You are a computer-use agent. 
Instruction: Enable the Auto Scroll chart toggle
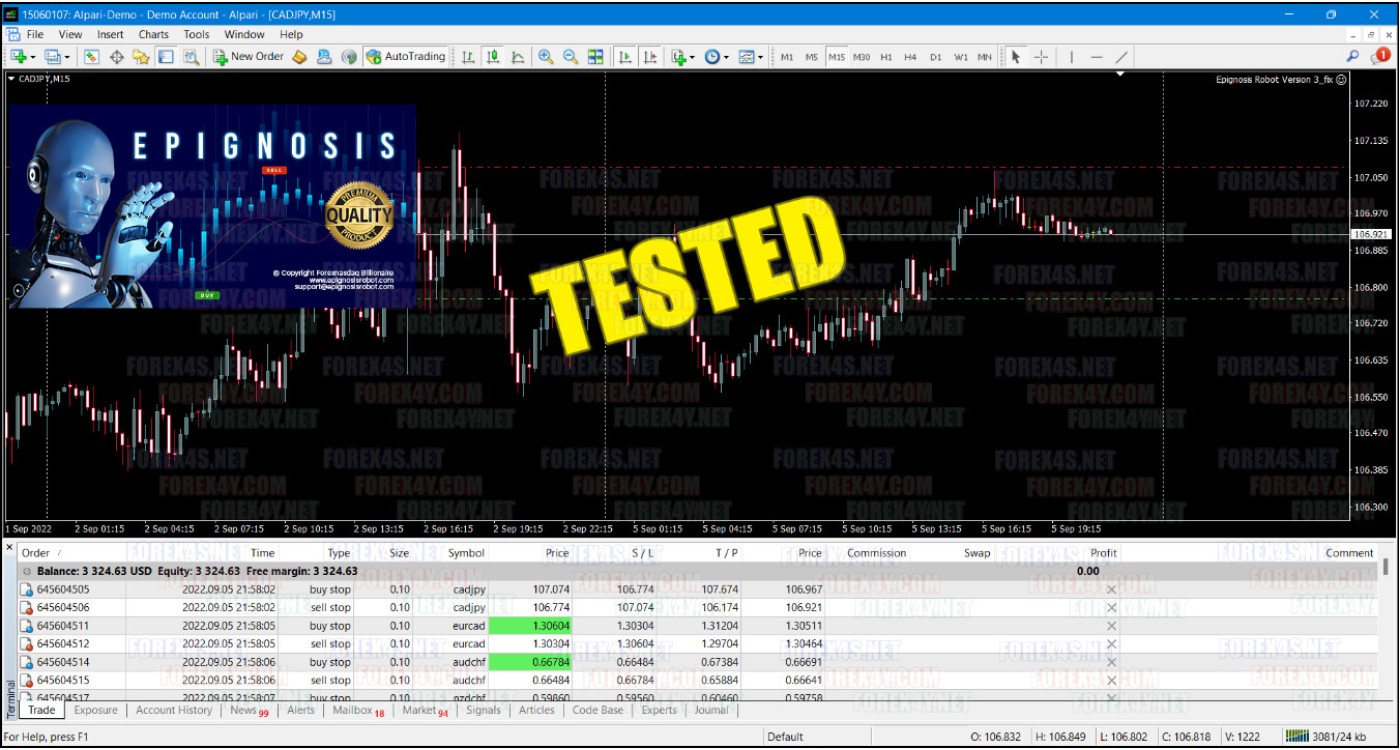[625, 57]
